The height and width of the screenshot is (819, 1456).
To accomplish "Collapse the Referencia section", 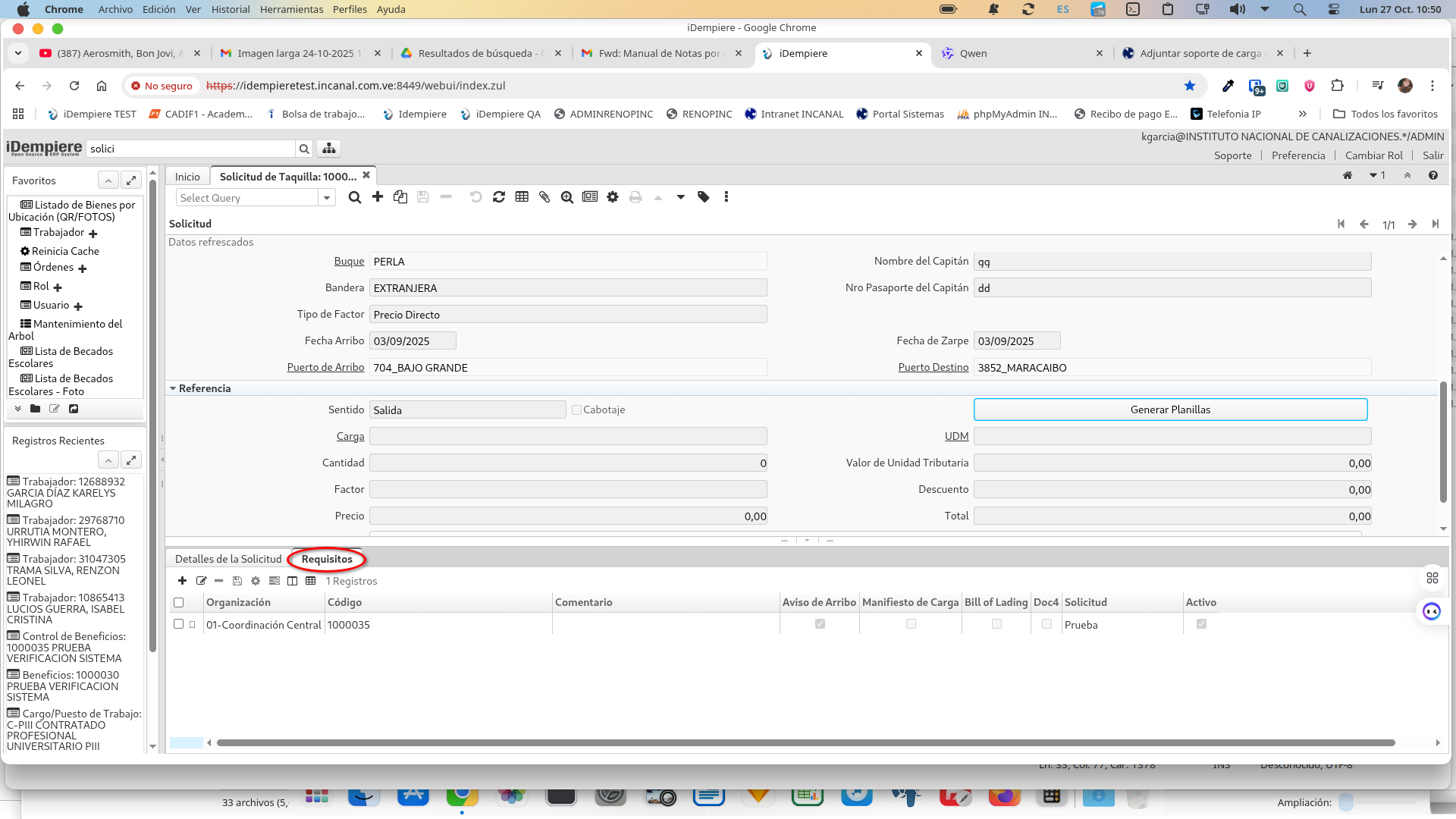I will [x=173, y=388].
